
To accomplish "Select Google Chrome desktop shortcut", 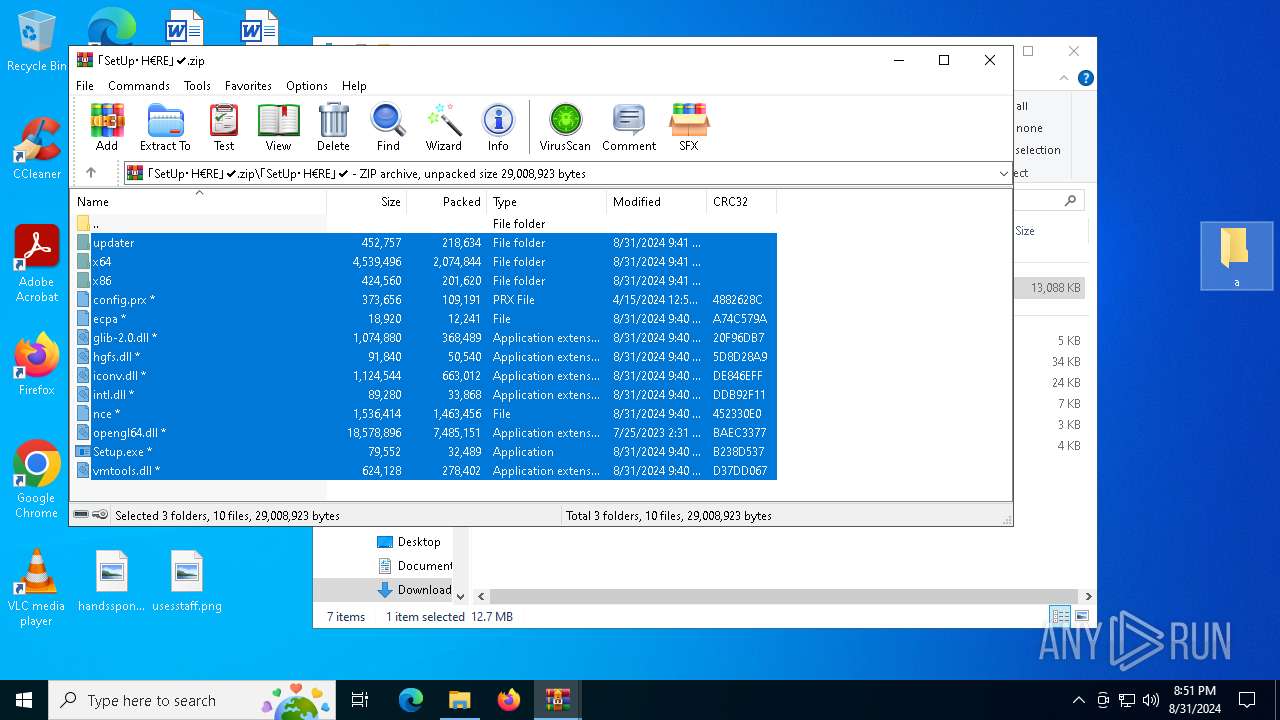I will point(37,479).
